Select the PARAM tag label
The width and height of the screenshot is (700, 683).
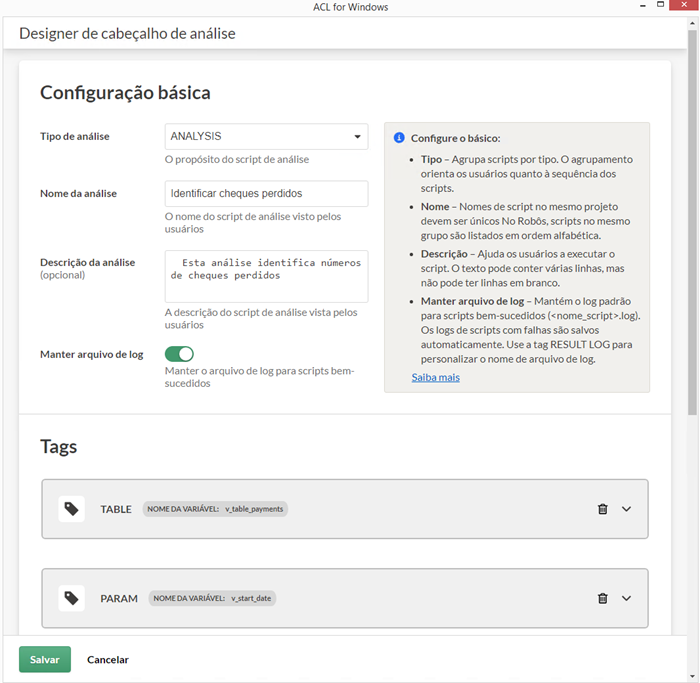pos(119,598)
